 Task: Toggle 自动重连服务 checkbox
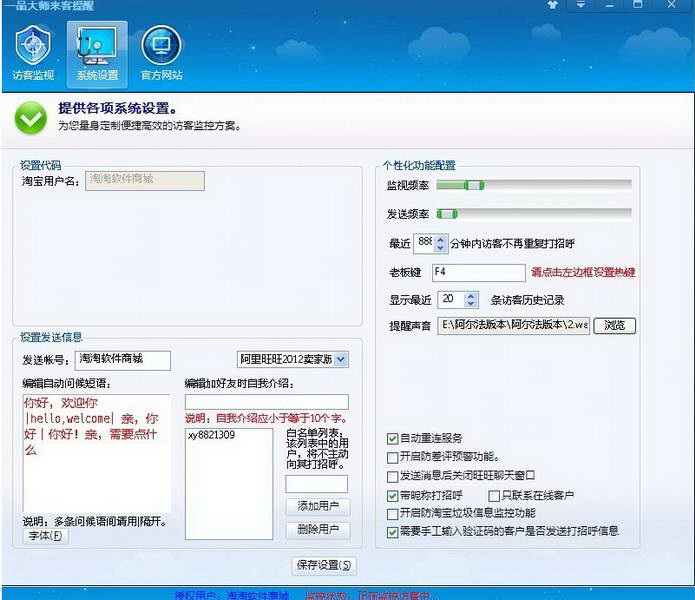click(392, 439)
